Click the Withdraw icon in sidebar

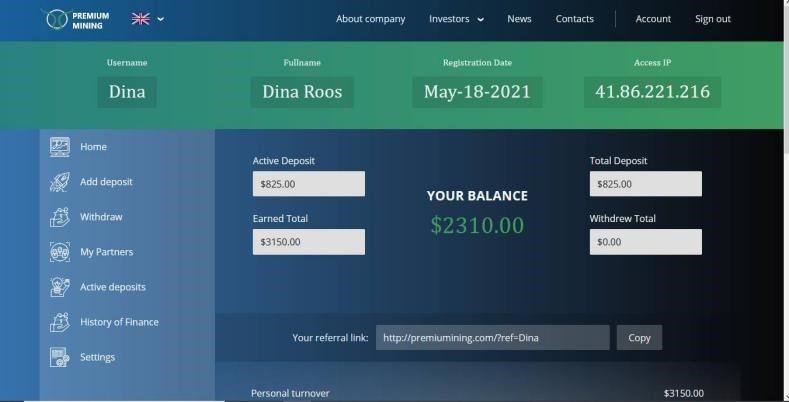(x=60, y=217)
